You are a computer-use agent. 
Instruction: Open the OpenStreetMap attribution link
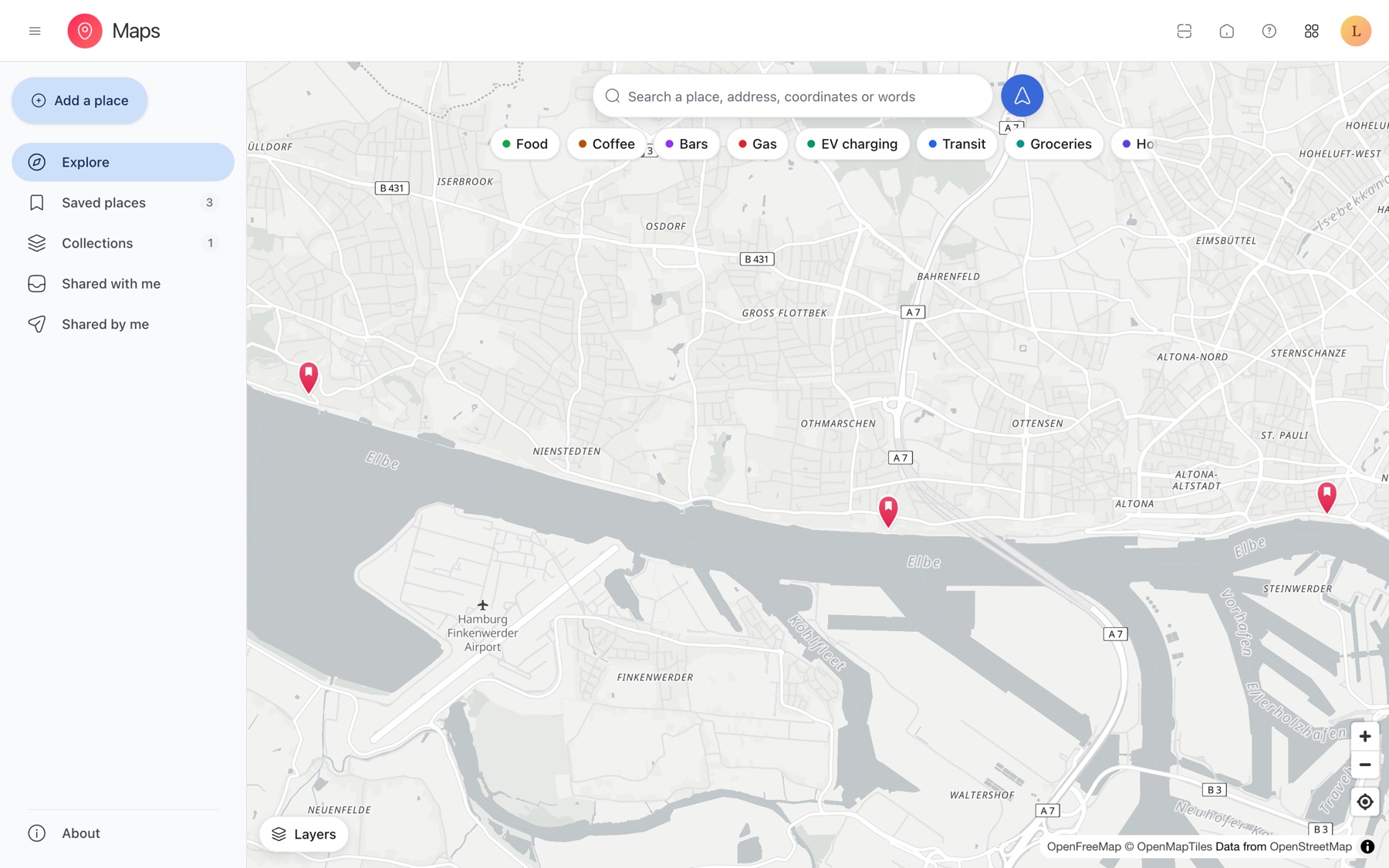(x=1310, y=846)
